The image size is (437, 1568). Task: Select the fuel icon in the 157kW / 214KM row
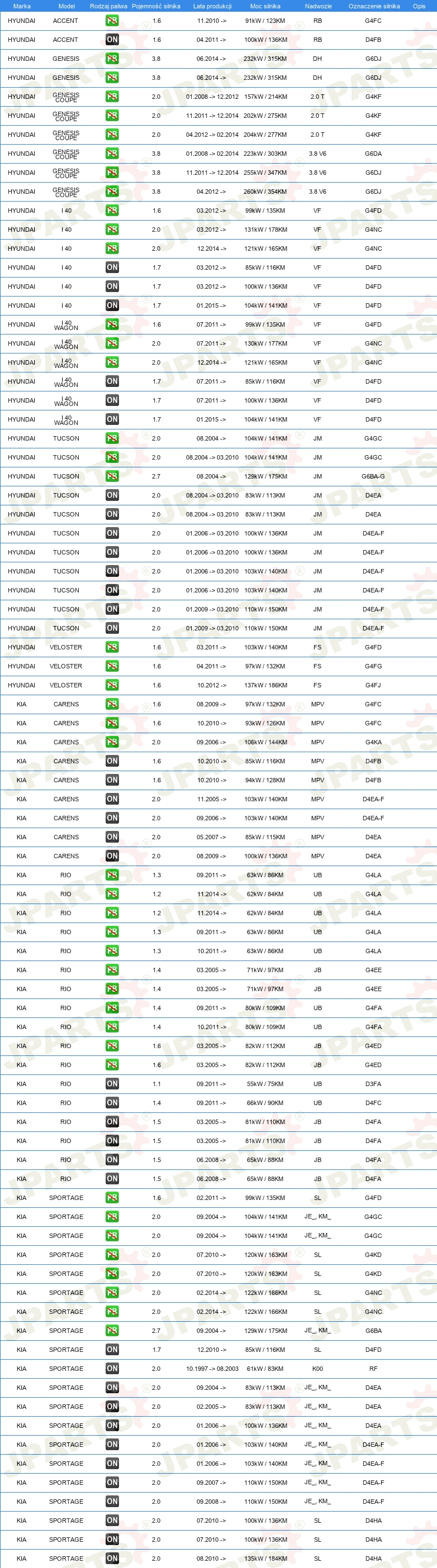point(112,97)
